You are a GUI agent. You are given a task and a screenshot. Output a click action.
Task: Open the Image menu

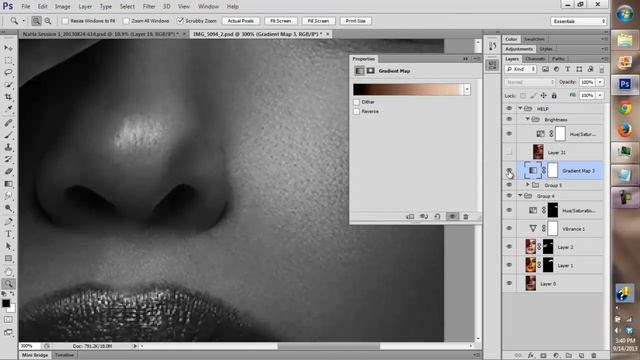(x=62, y=7)
